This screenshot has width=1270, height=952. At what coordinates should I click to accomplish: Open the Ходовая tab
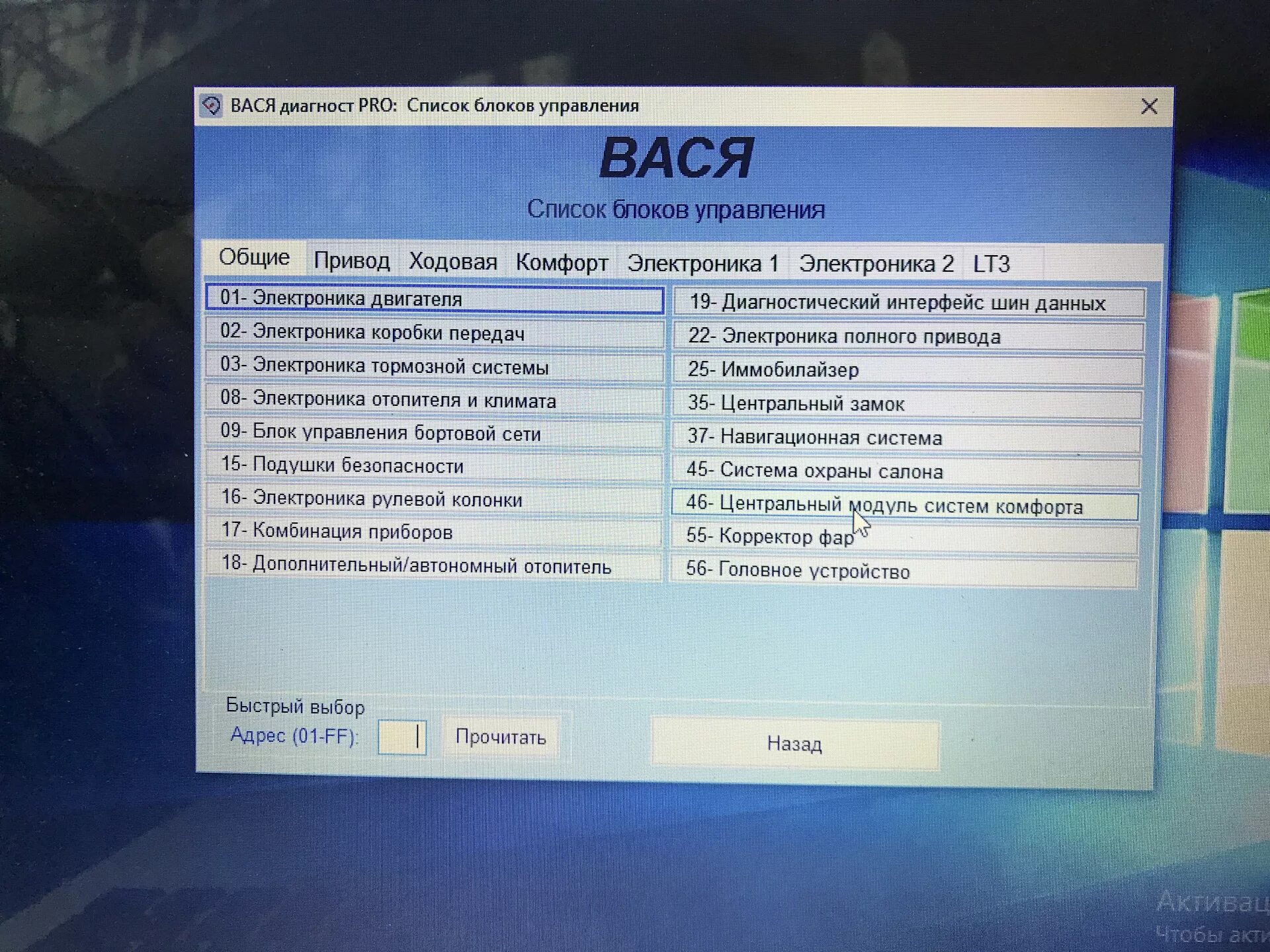pyautogui.click(x=452, y=262)
